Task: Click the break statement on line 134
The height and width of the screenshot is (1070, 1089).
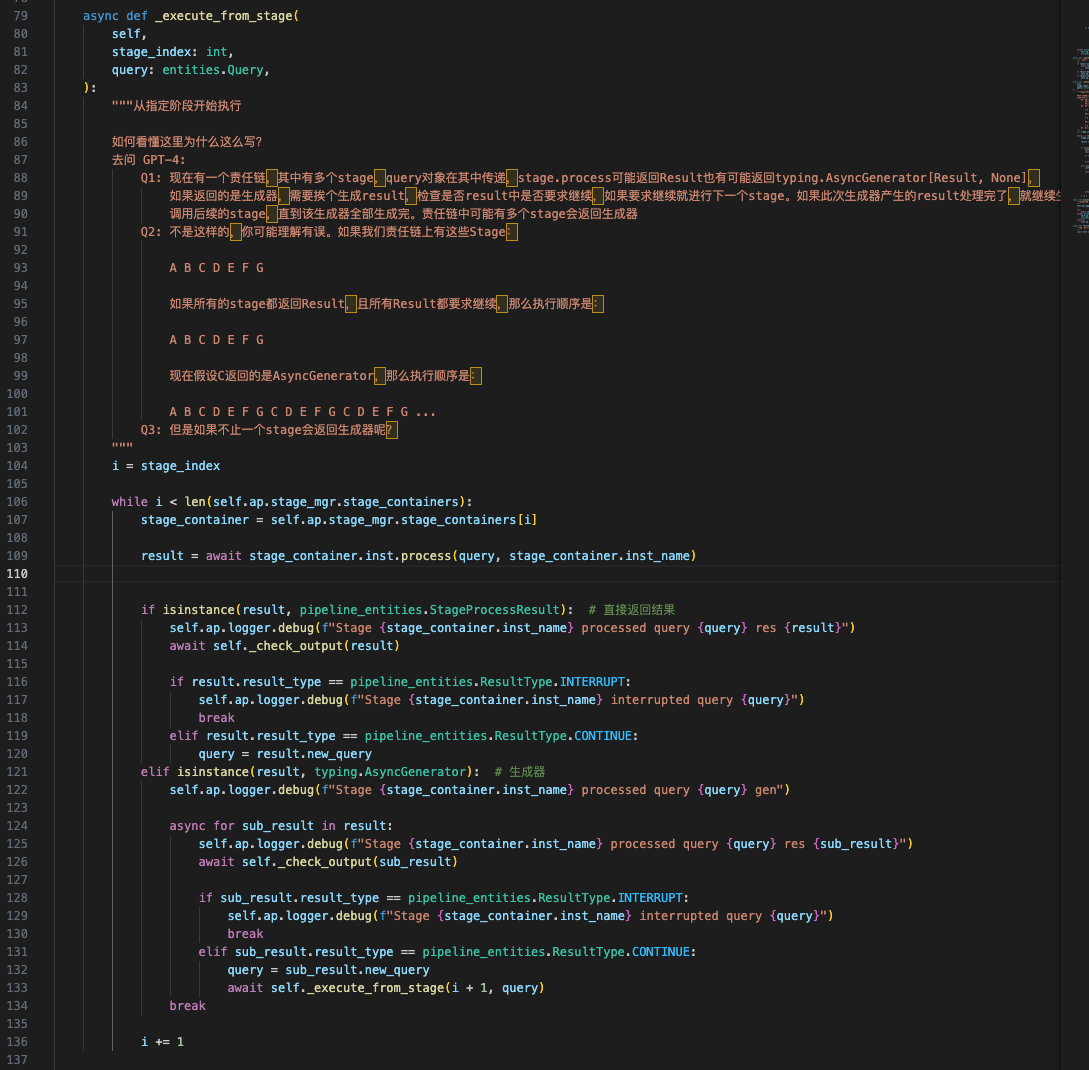Action: coord(187,1006)
